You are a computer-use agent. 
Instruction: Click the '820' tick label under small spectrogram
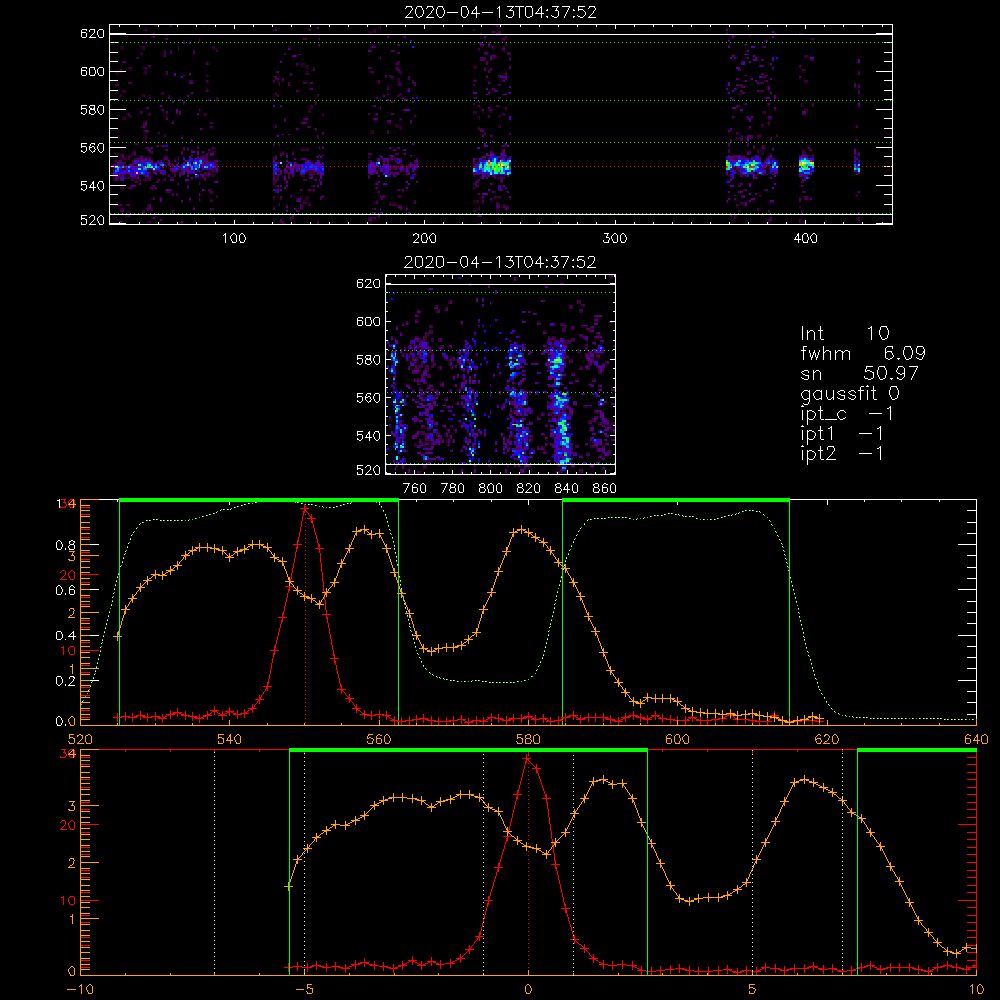pos(529,489)
